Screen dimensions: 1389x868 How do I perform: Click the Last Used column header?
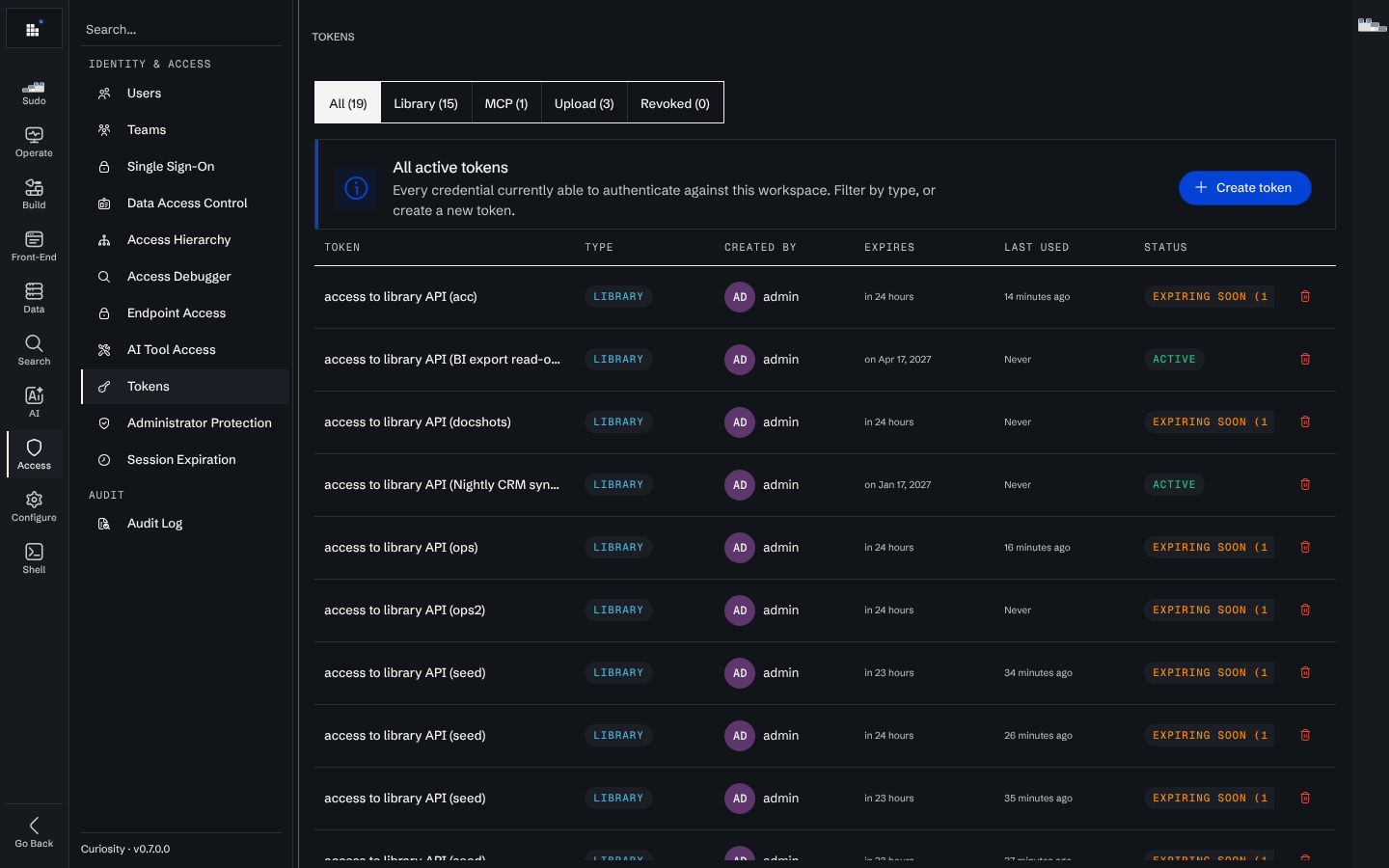tap(1036, 248)
